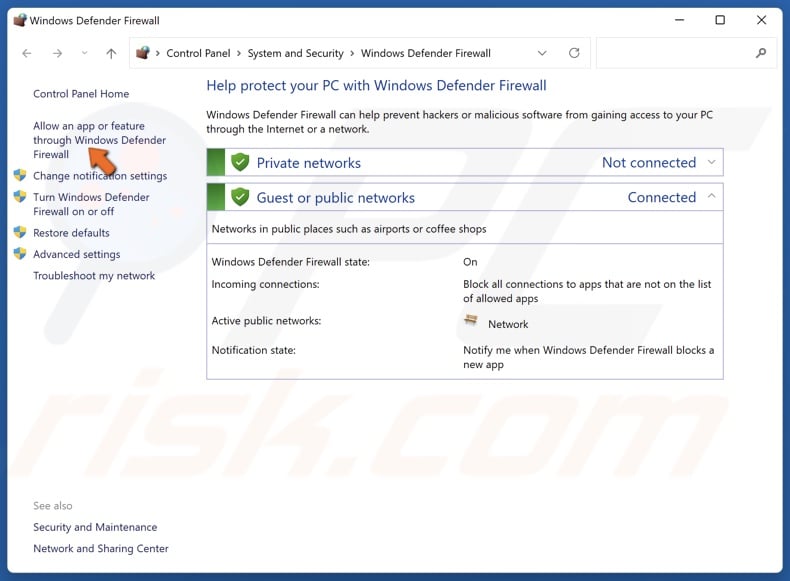The width and height of the screenshot is (790, 581).
Task: Expand chevron after address bar icon
Action: click(x=158, y=53)
